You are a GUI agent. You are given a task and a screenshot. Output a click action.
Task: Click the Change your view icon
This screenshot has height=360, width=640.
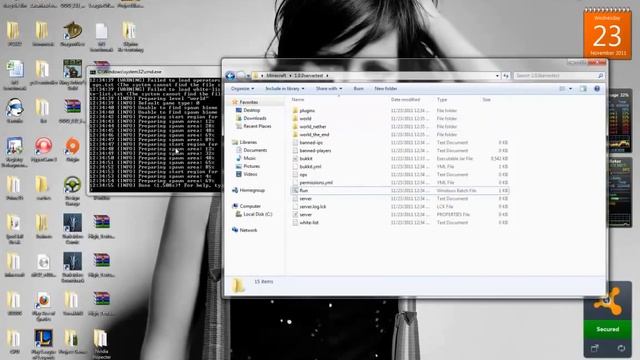coord(562,89)
